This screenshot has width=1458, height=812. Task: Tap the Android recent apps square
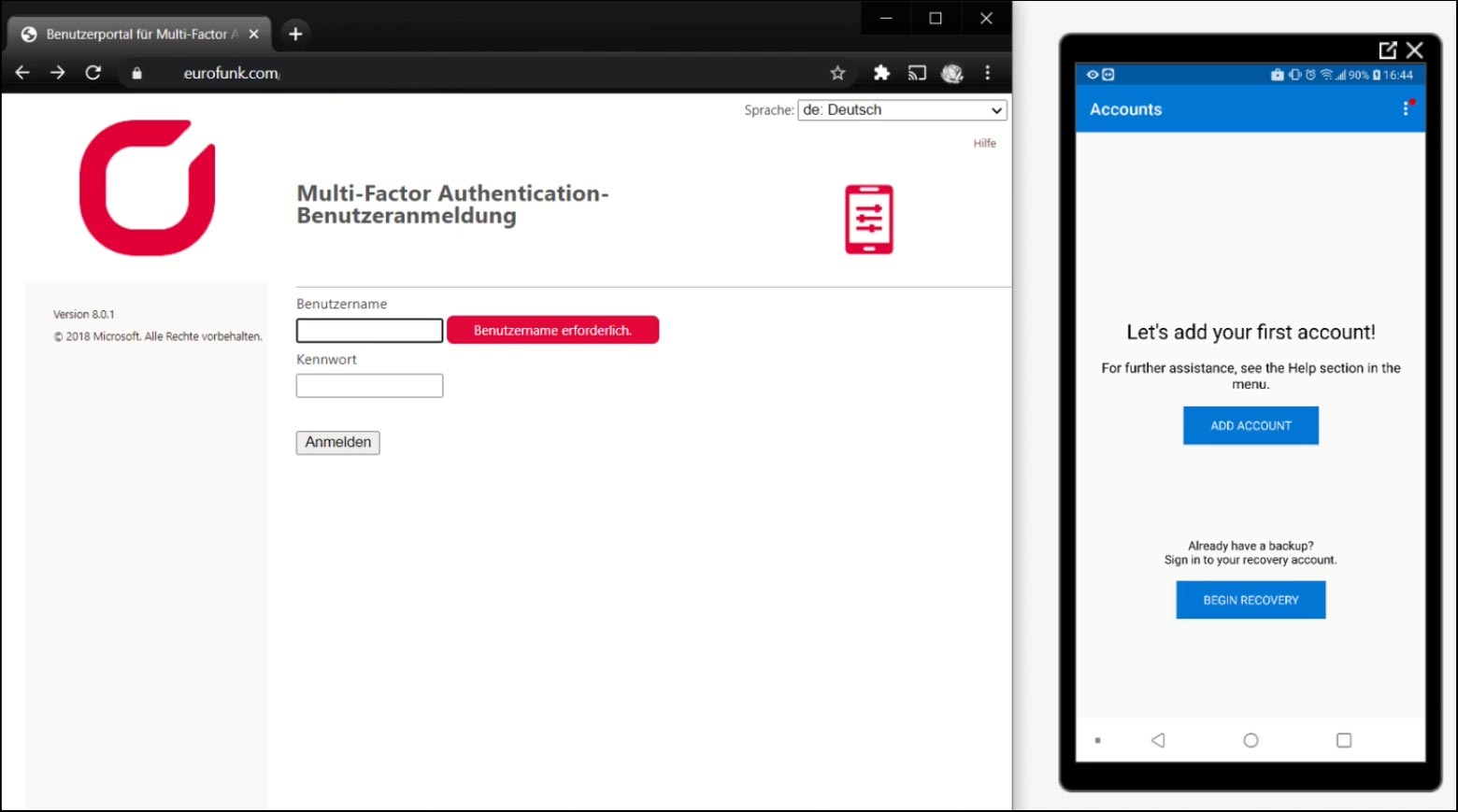pyautogui.click(x=1344, y=740)
